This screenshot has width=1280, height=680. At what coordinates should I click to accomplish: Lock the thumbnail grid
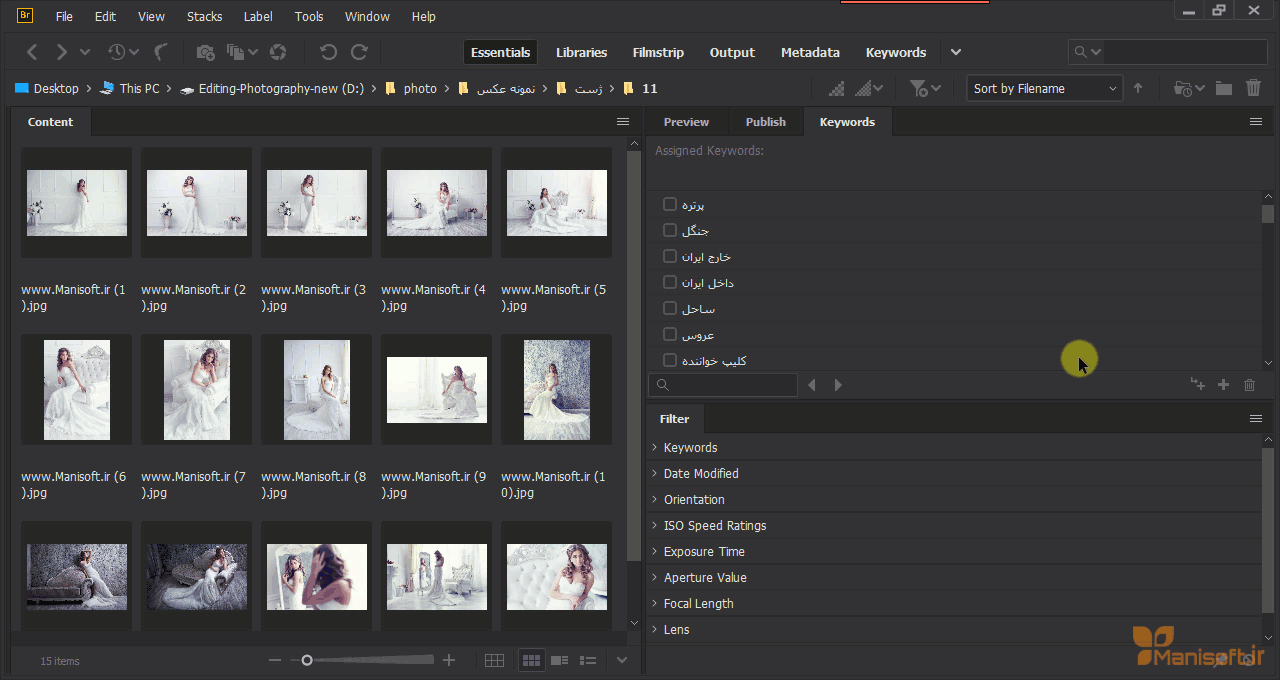point(494,660)
